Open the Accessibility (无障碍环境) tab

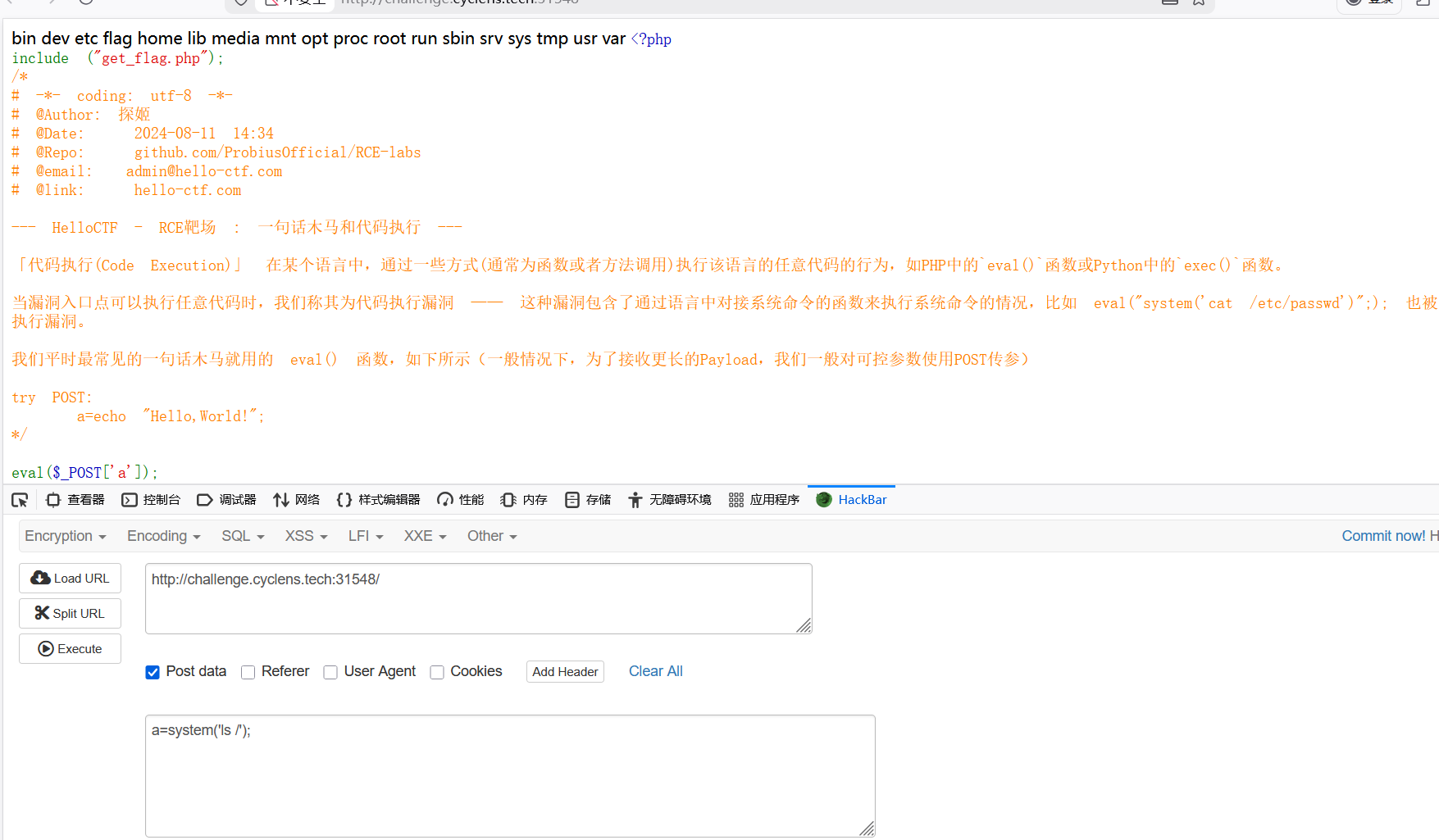(x=669, y=500)
